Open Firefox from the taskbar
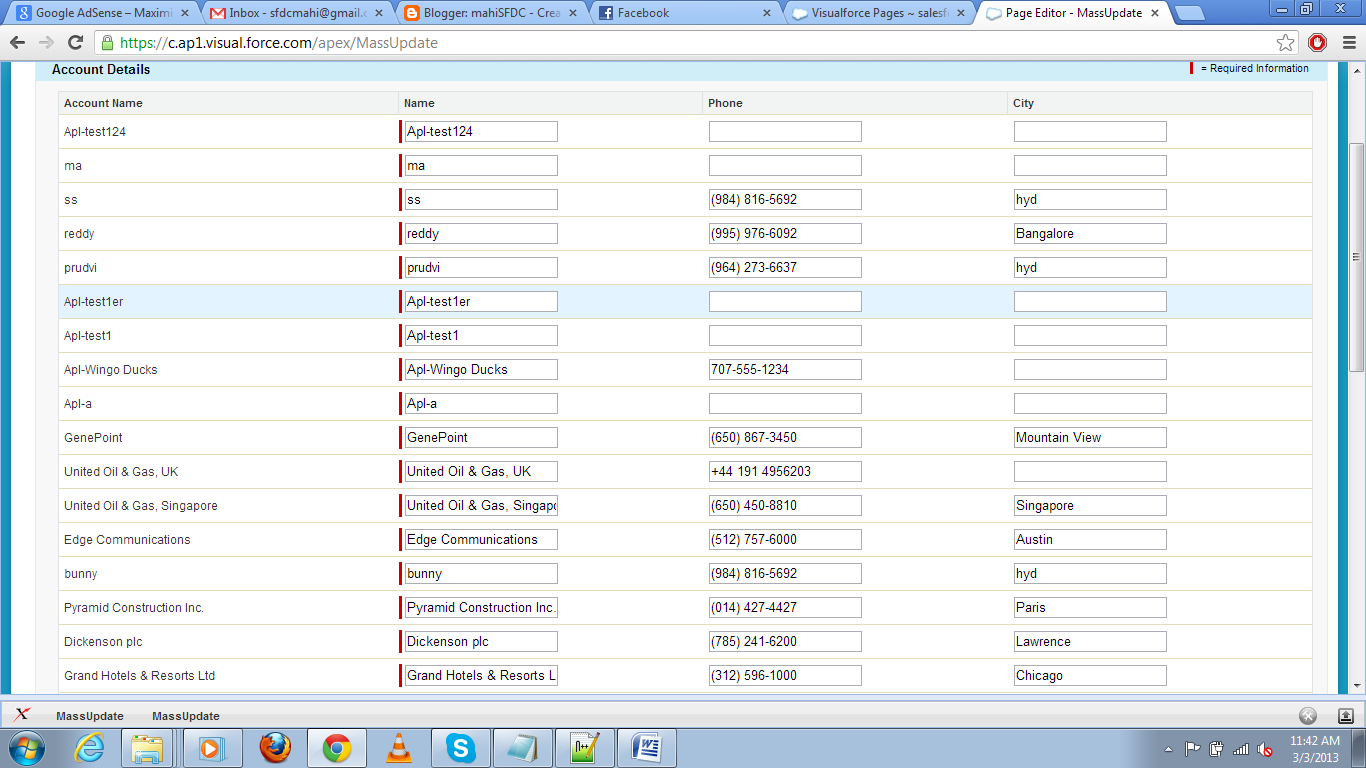The height and width of the screenshot is (768, 1366). (x=275, y=747)
